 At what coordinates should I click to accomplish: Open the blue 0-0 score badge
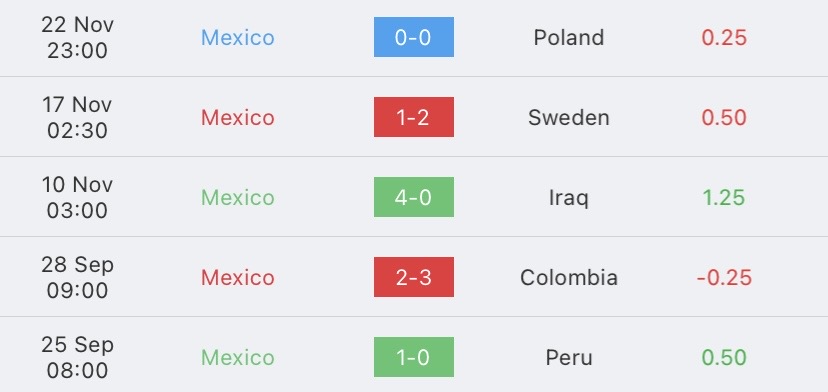pos(413,37)
